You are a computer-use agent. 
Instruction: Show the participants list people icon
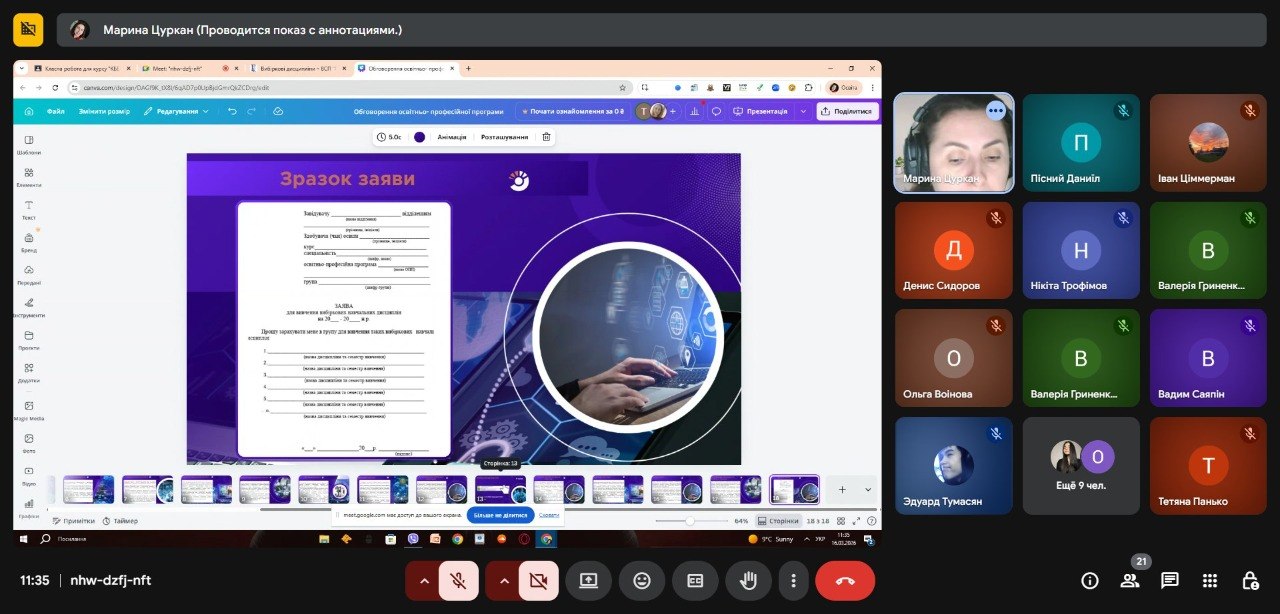1130,581
